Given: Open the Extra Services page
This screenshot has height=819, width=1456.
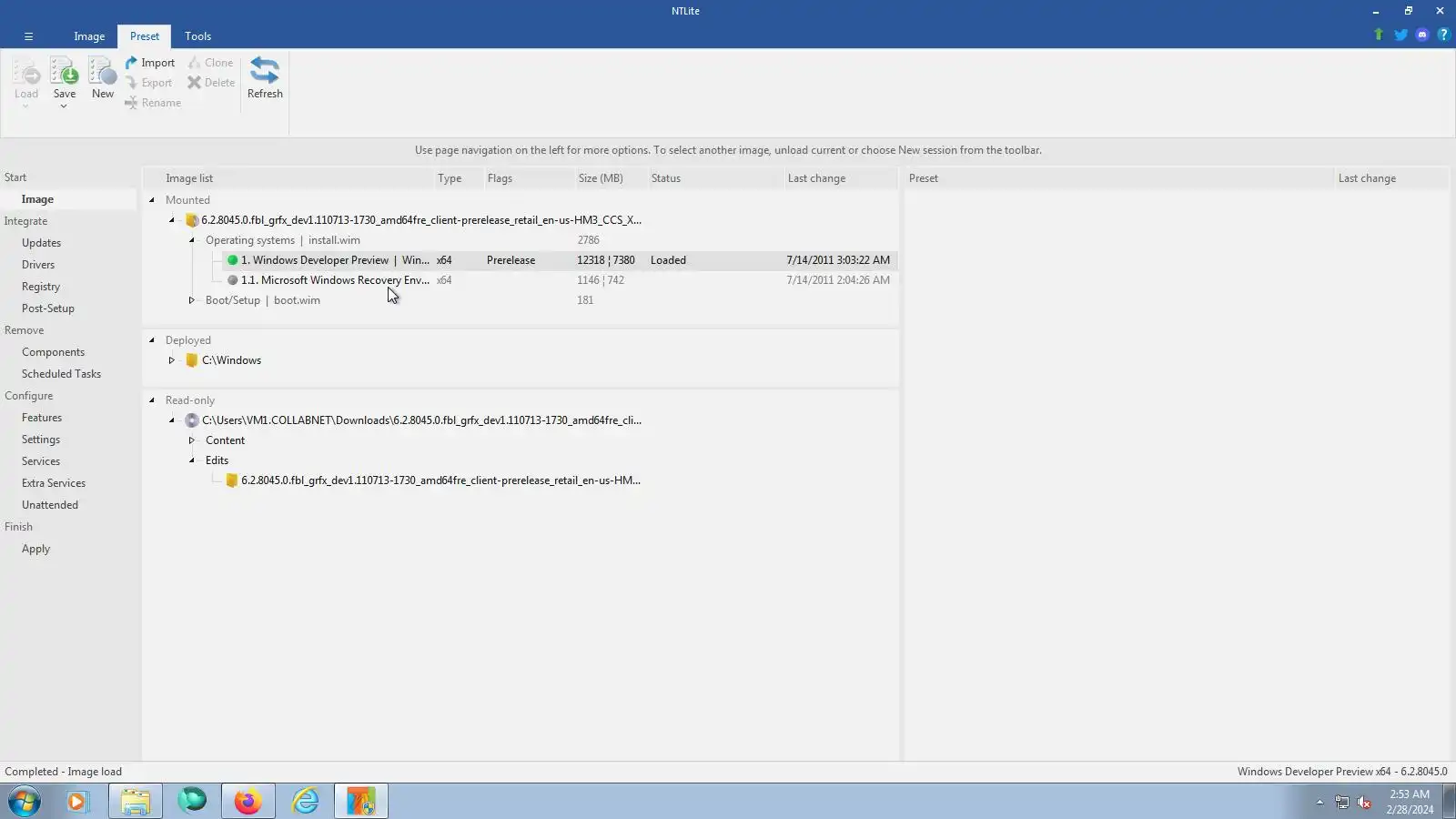Looking at the screenshot, I should [54, 483].
